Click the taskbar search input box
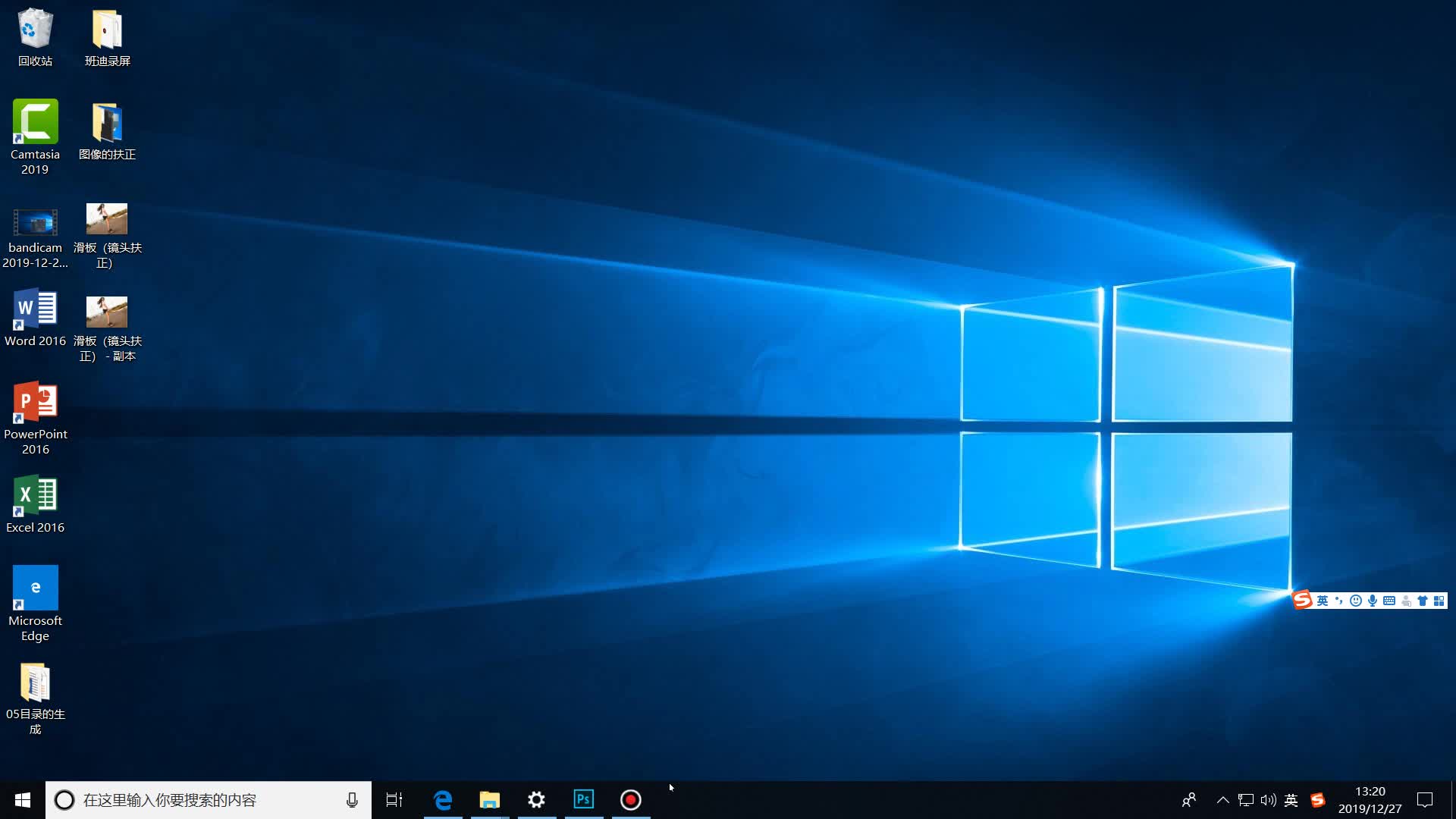This screenshot has height=819, width=1456. pyautogui.click(x=209, y=800)
